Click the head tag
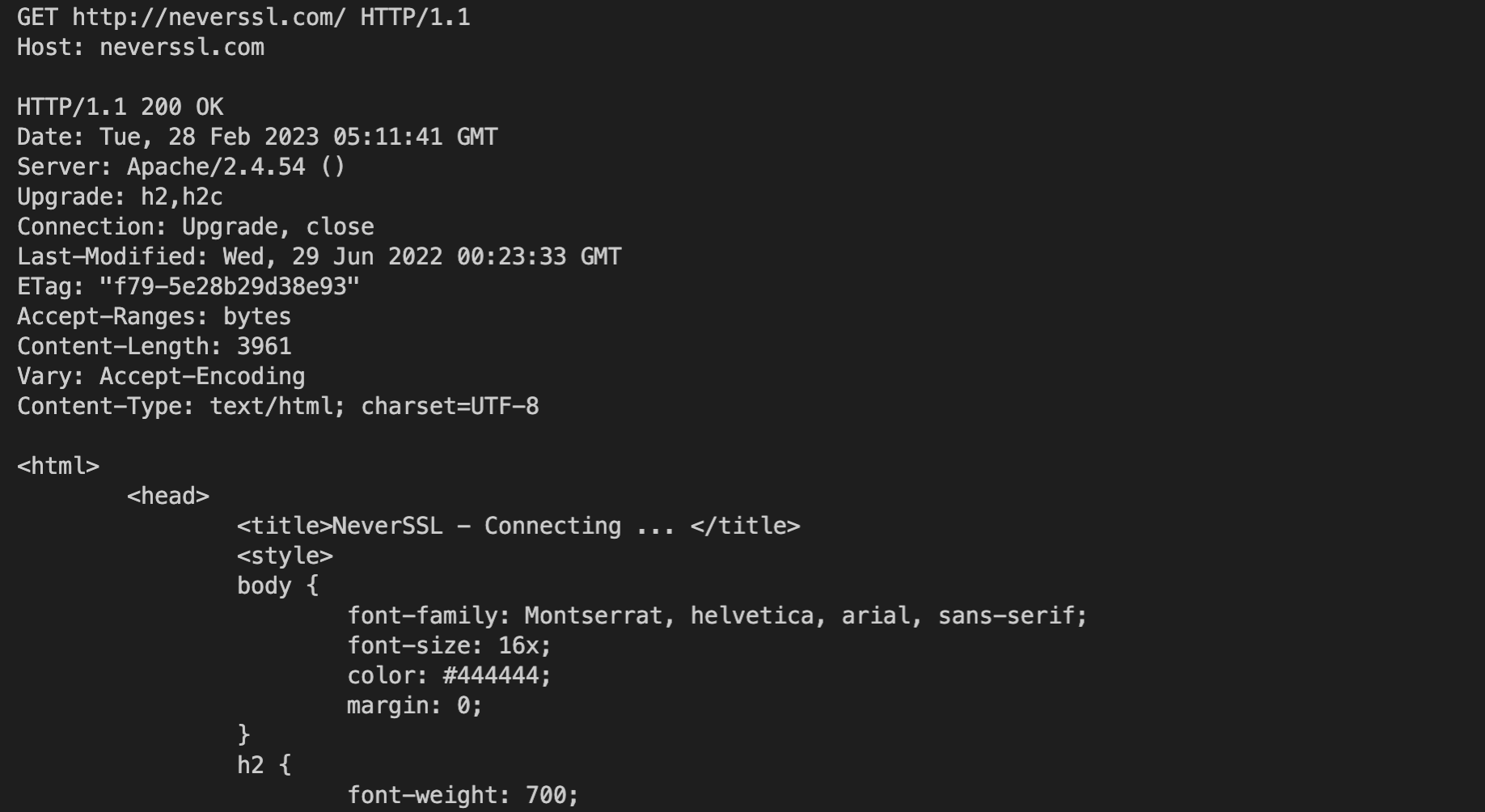Image resolution: width=1485 pixels, height=812 pixels. click(x=168, y=496)
